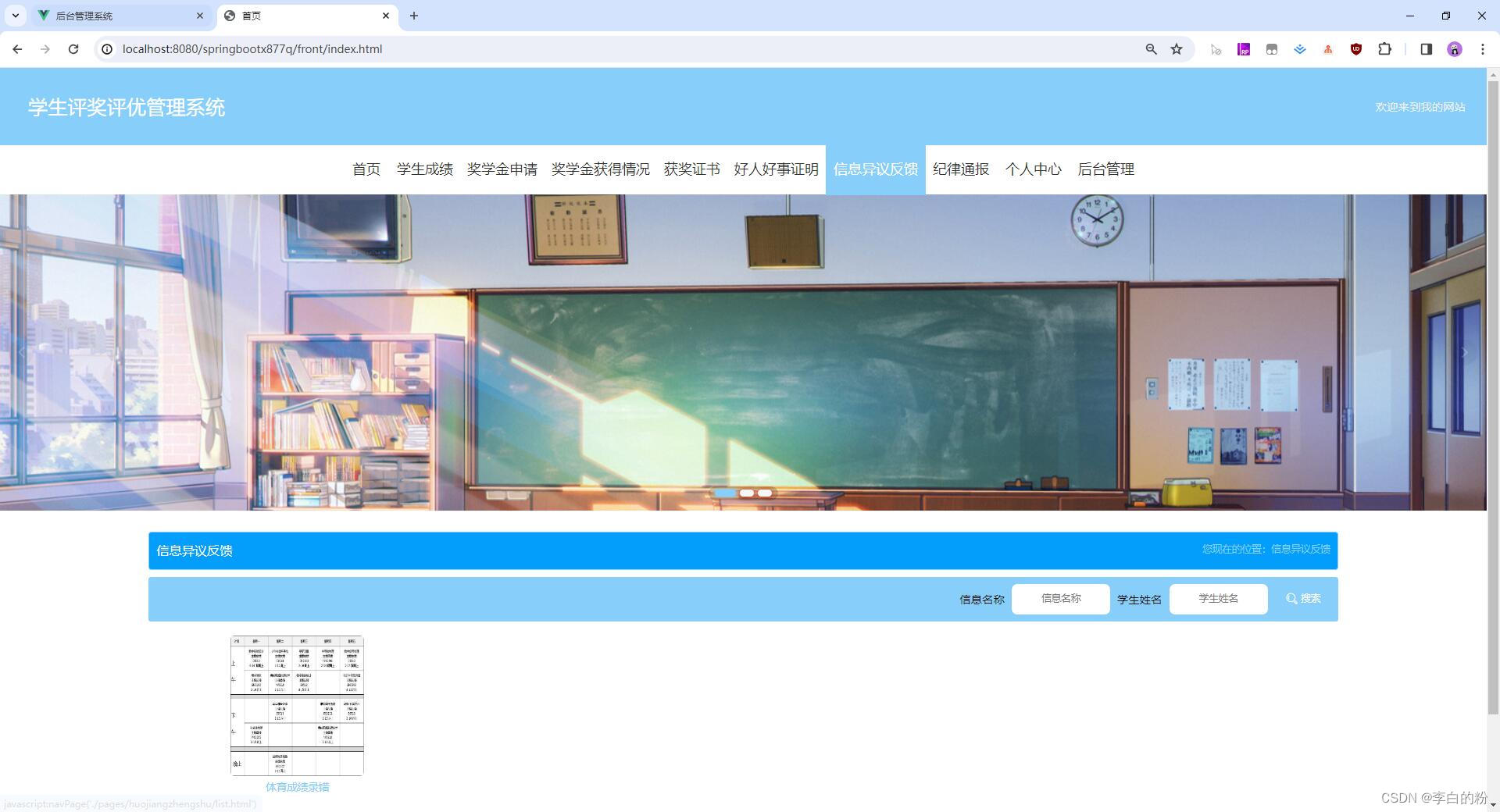Viewport: 1500px width, 812px height.
Task: Click the scrollbar down arrow
Action: pos(1493,804)
